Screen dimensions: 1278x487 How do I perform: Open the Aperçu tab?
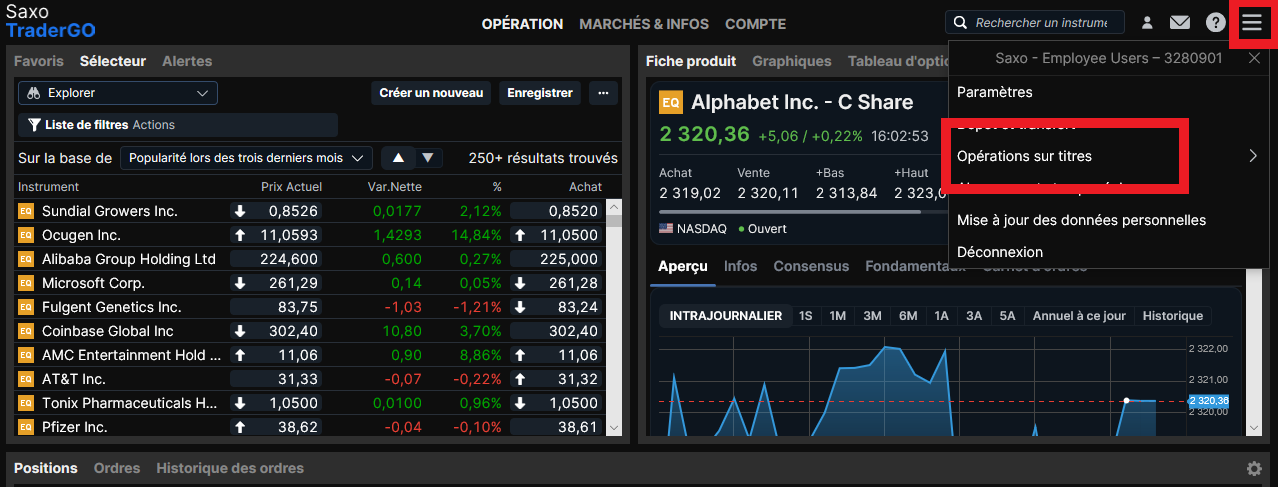coord(683,266)
